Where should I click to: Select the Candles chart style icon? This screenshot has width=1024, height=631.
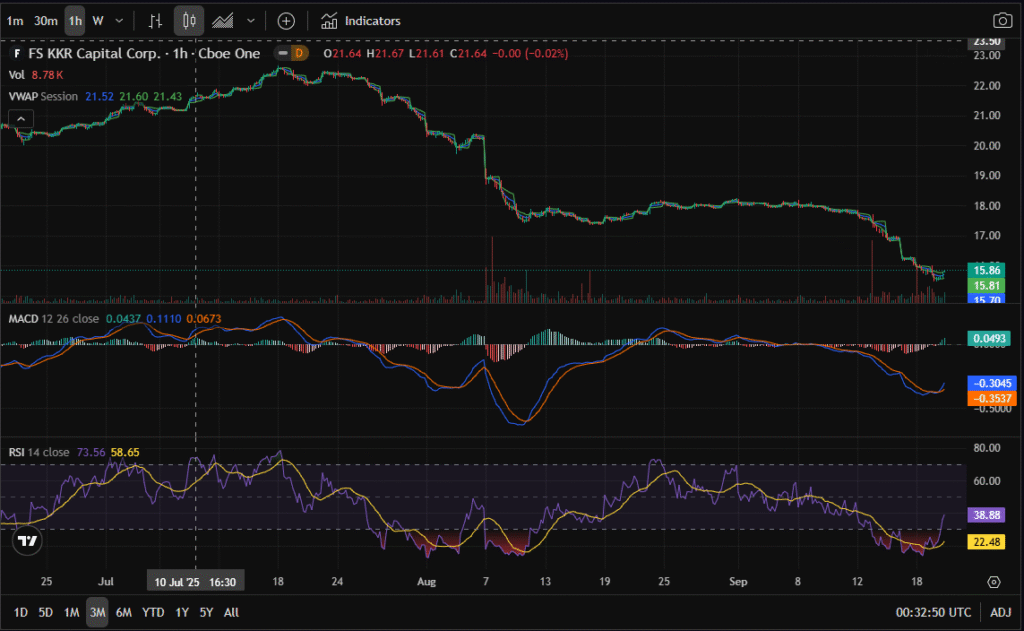click(189, 20)
